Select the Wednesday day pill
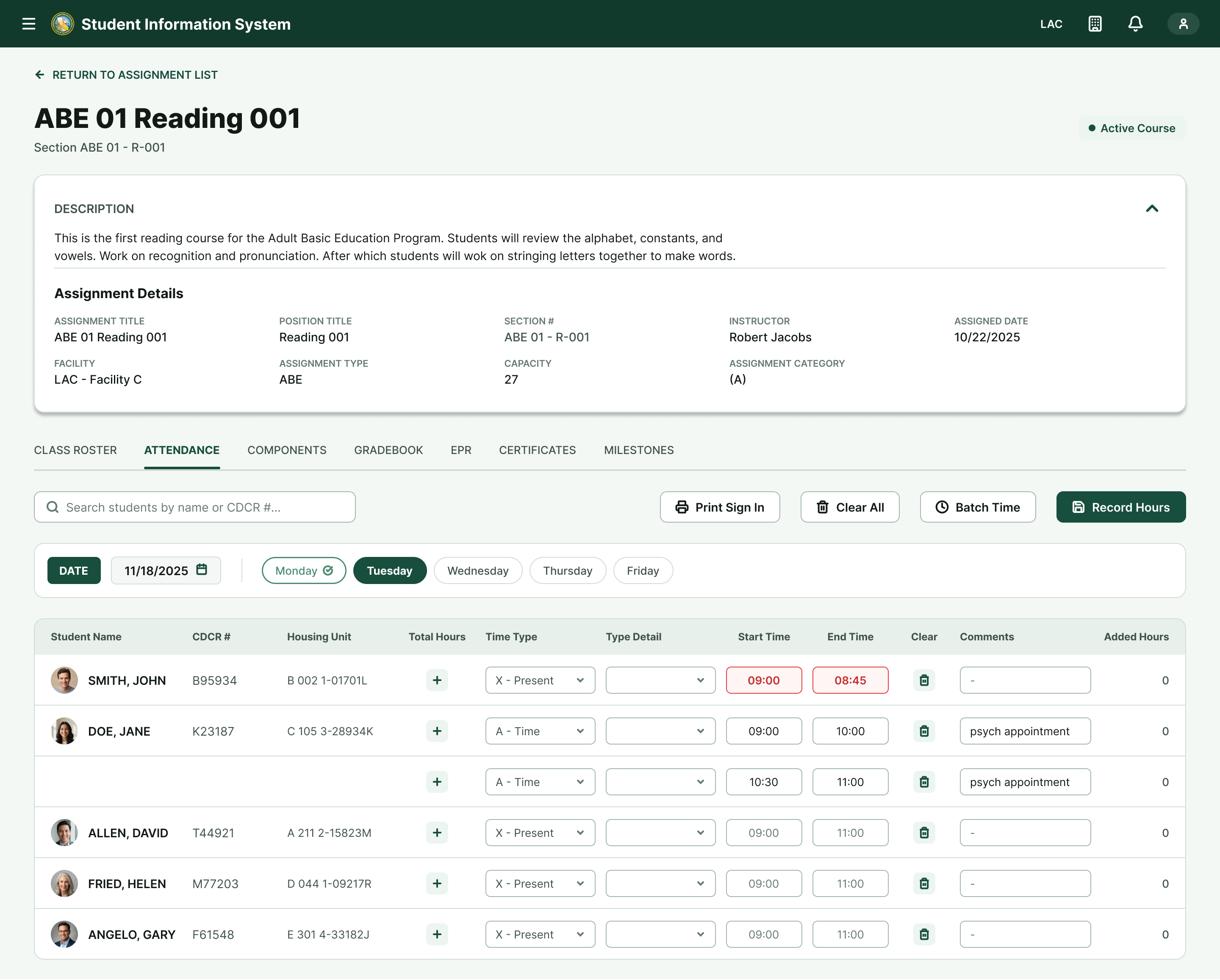The width and height of the screenshot is (1220, 980). point(478,571)
